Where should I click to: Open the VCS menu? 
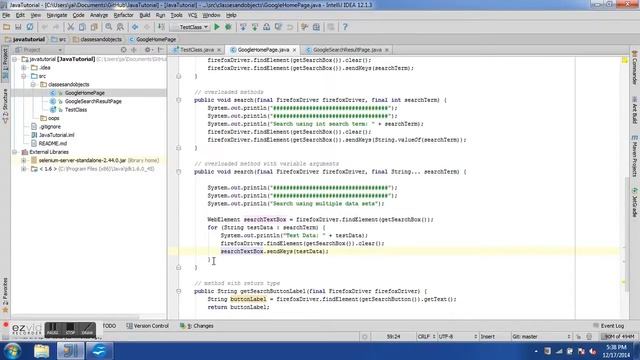[x=192, y=15]
